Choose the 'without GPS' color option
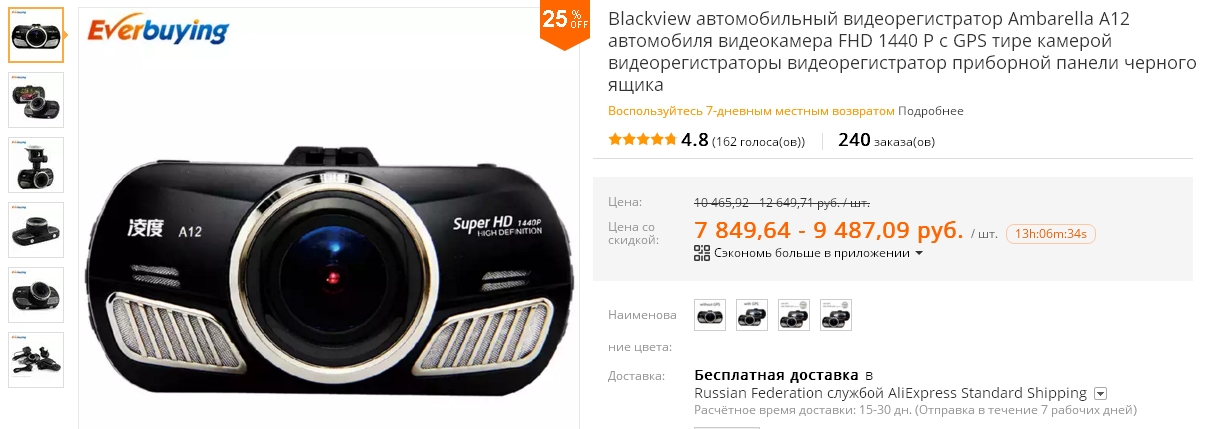This screenshot has height=429, width=1207. tap(710, 315)
